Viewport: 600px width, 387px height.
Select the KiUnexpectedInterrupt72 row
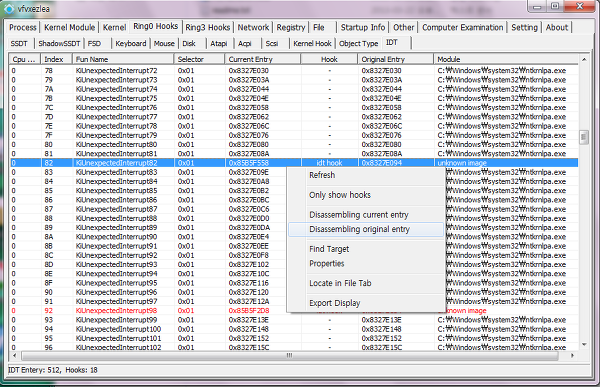[294, 70]
